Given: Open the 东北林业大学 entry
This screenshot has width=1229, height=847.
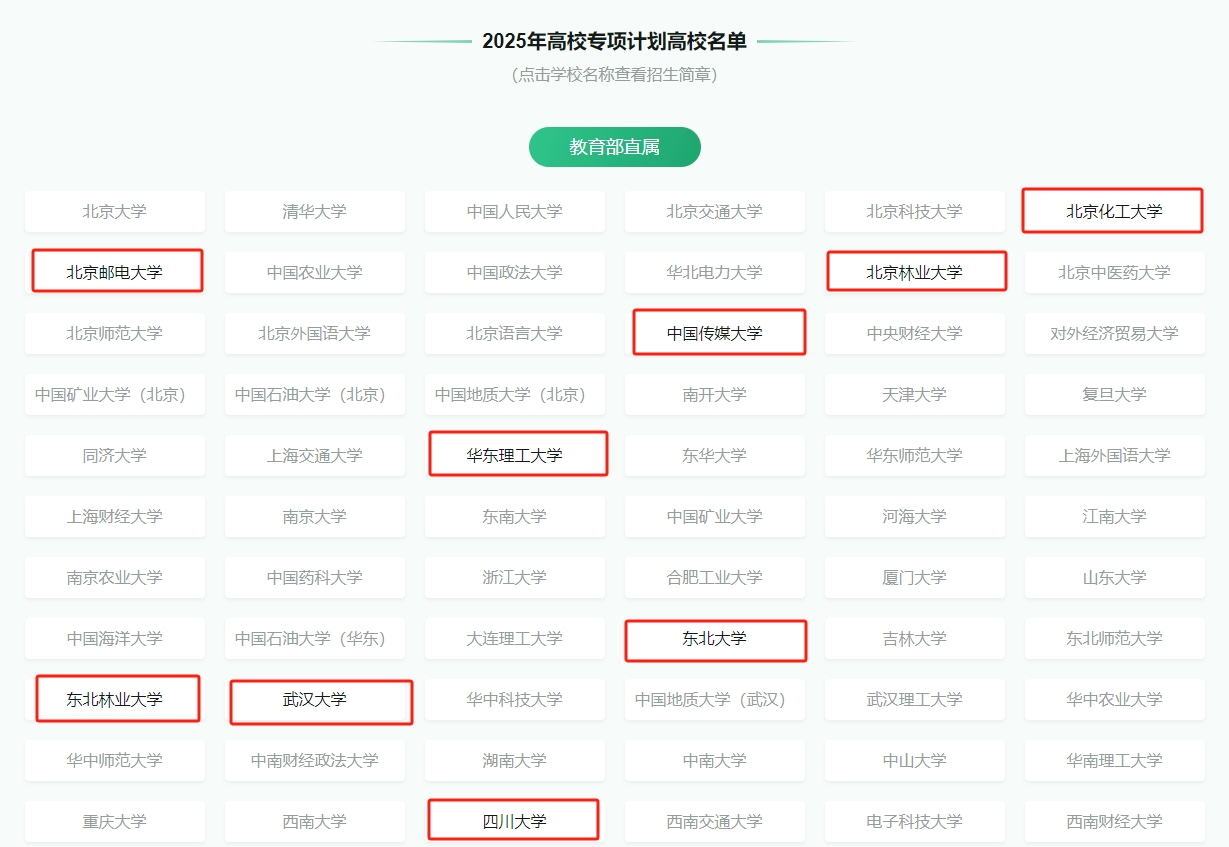Looking at the screenshot, I should coord(115,698).
